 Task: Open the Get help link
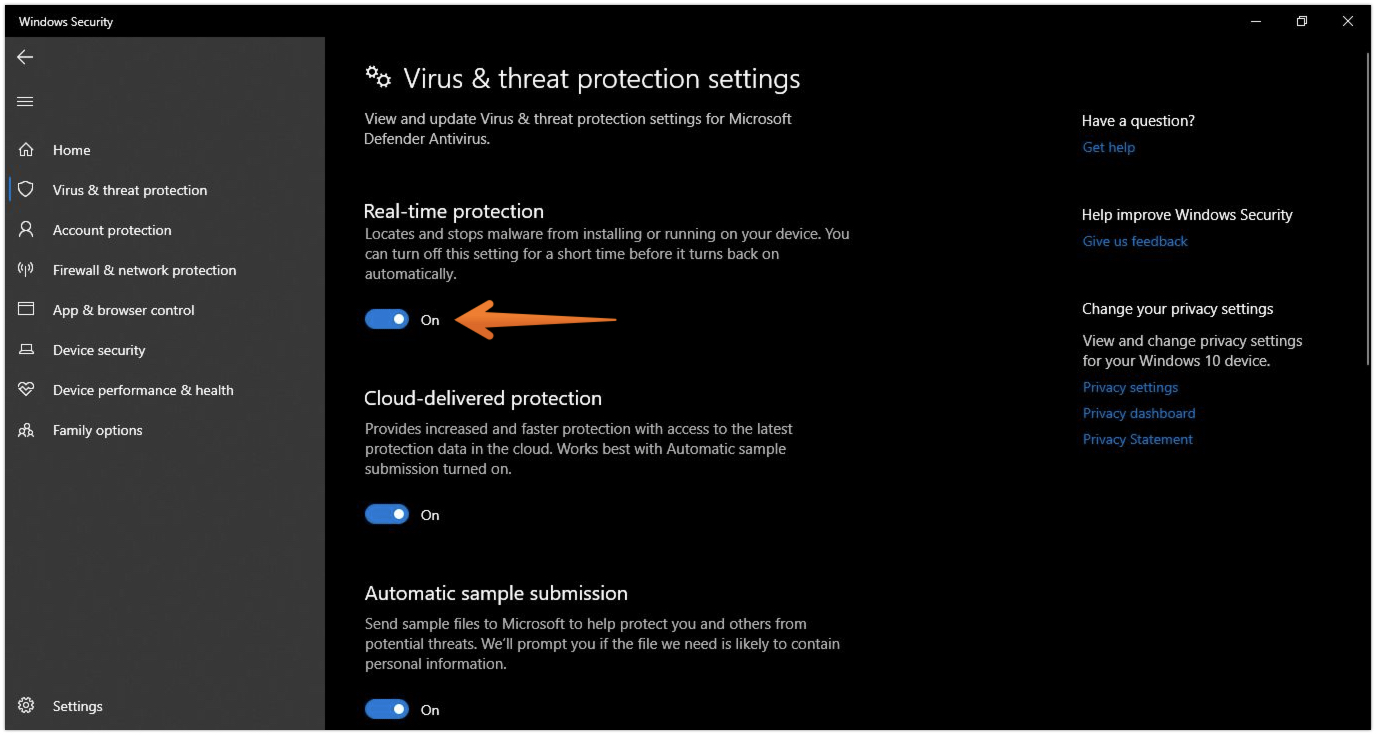click(1108, 147)
